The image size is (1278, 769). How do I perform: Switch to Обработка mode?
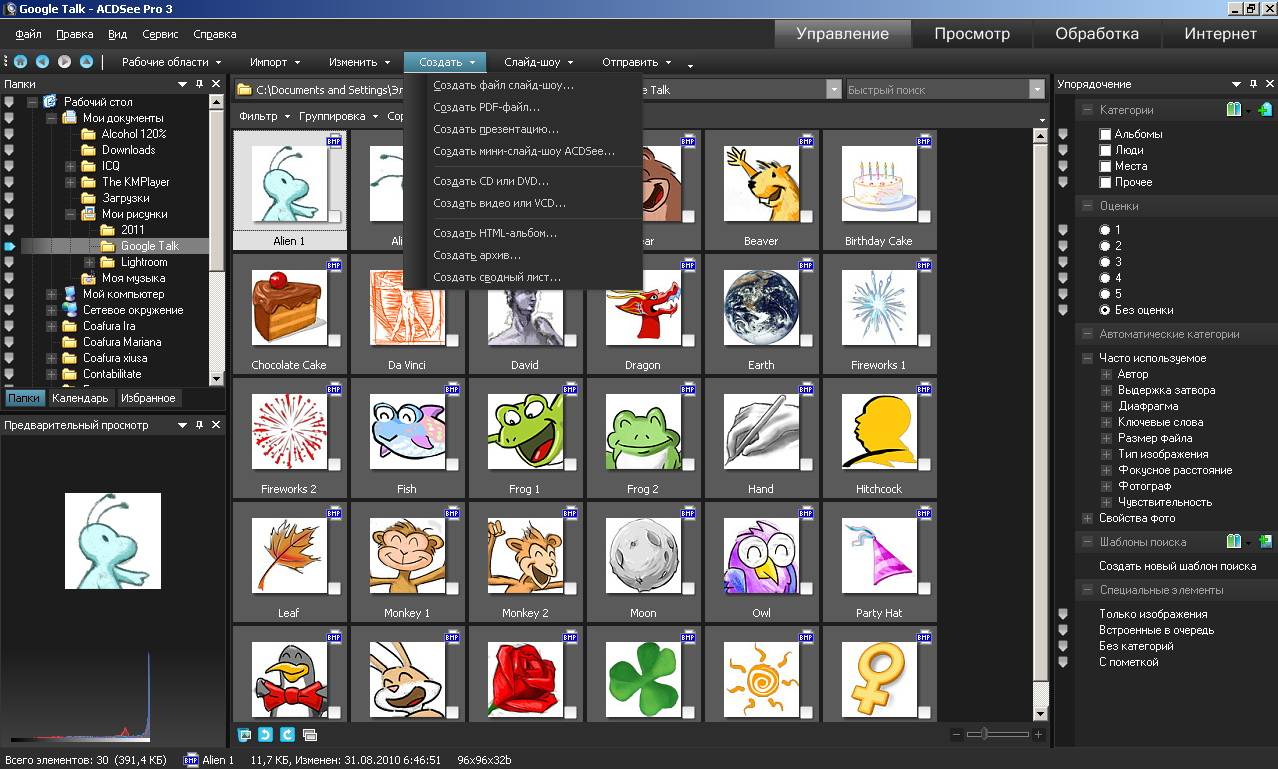coord(1097,34)
